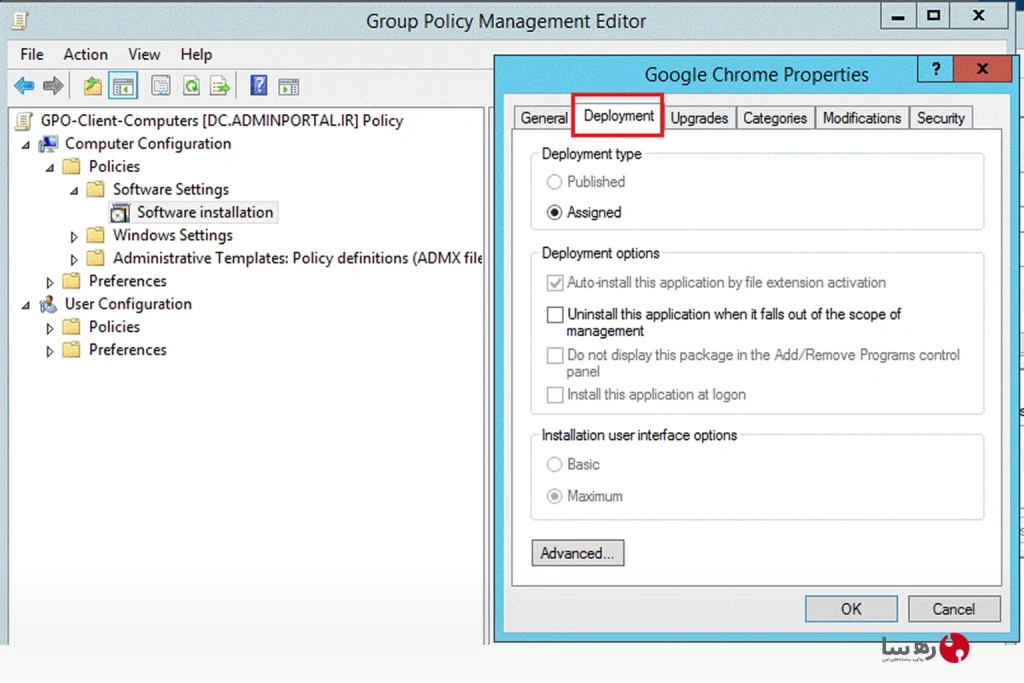Viewport: 1024px width, 683px height.
Task: Open the View menu
Action: pyautogui.click(x=144, y=54)
